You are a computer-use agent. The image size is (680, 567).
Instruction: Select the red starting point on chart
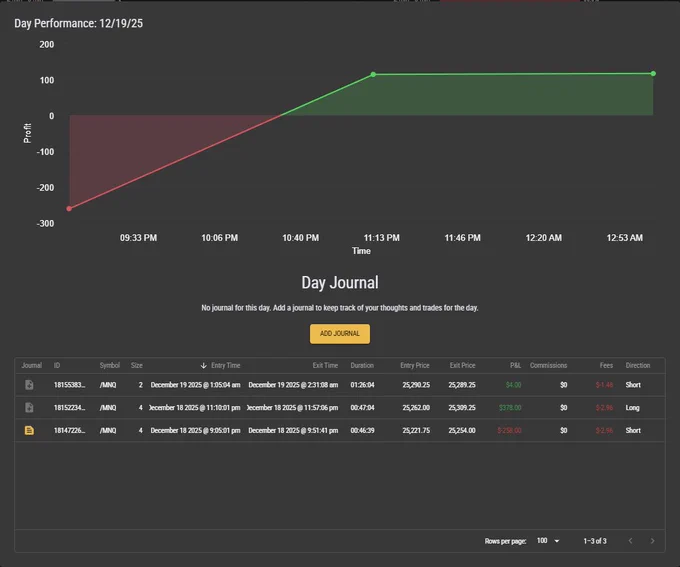(69, 209)
